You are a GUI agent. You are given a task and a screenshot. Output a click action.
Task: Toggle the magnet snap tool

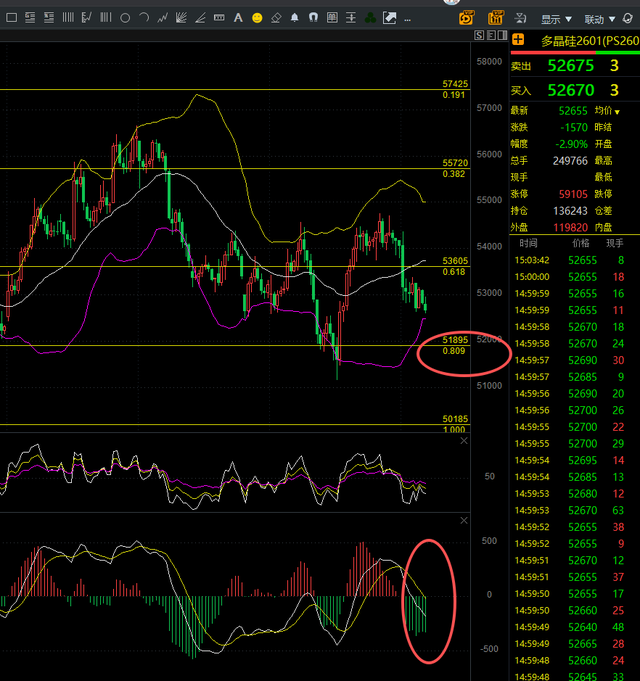pos(313,18)
